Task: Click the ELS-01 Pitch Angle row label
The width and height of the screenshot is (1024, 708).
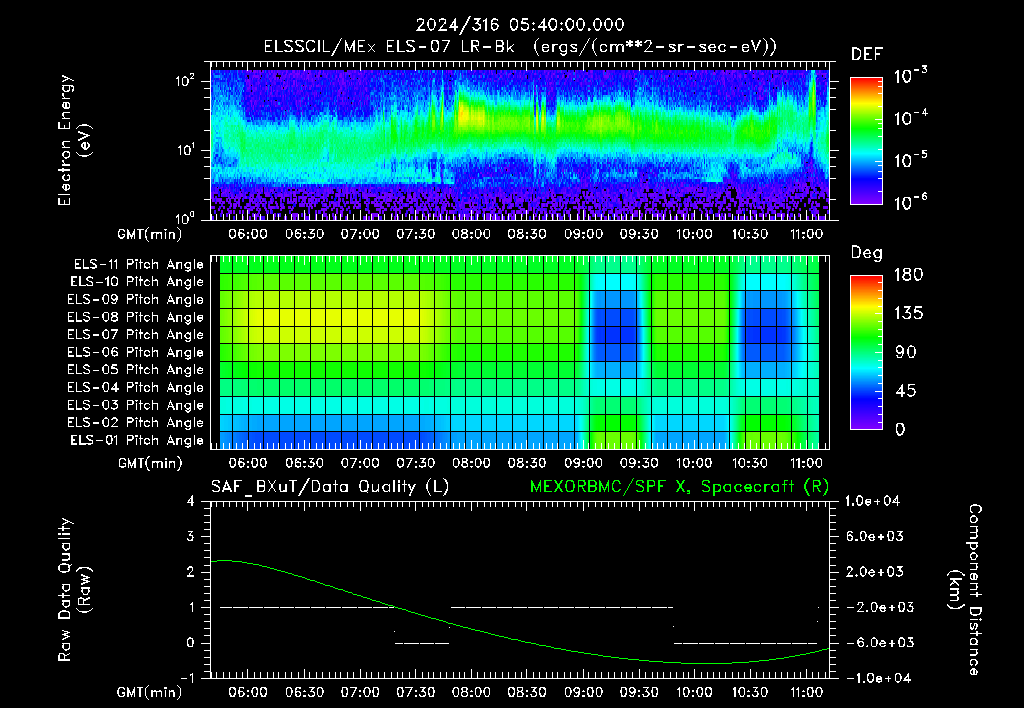Action: tap(137, 440)
